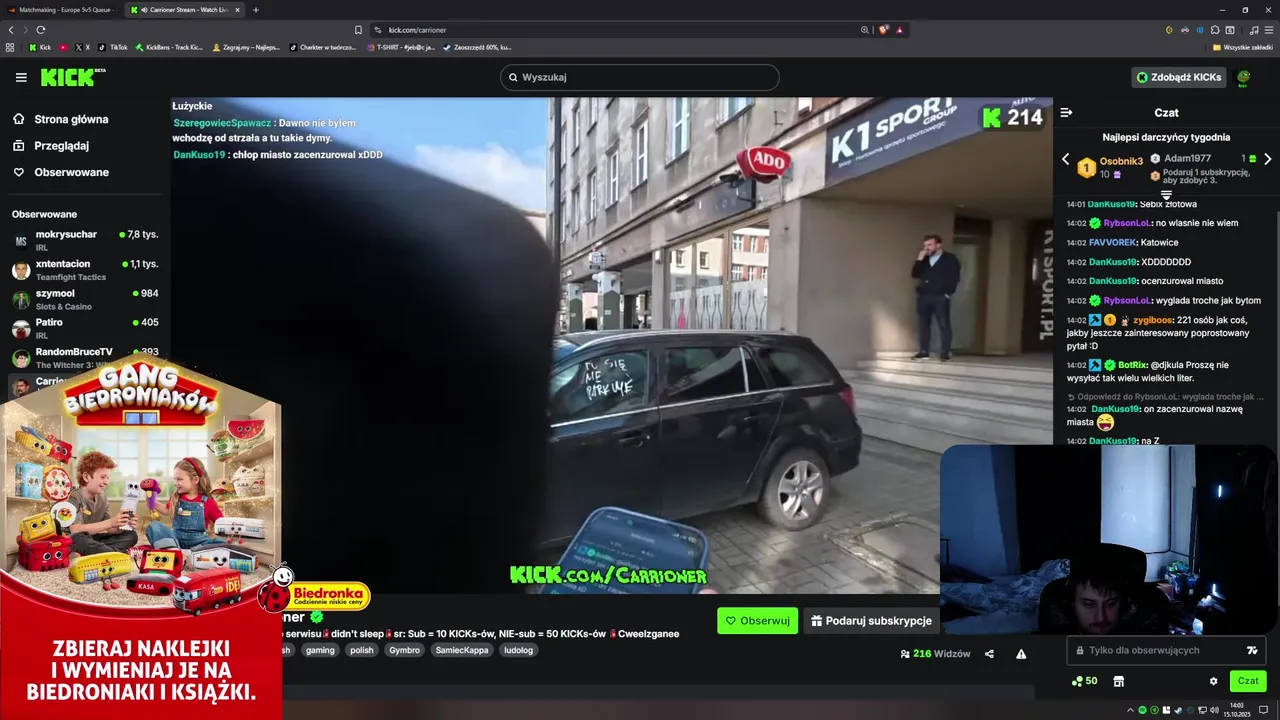
Task: Click Adam1977 gifter name
Action: [x=1187, y=158]
